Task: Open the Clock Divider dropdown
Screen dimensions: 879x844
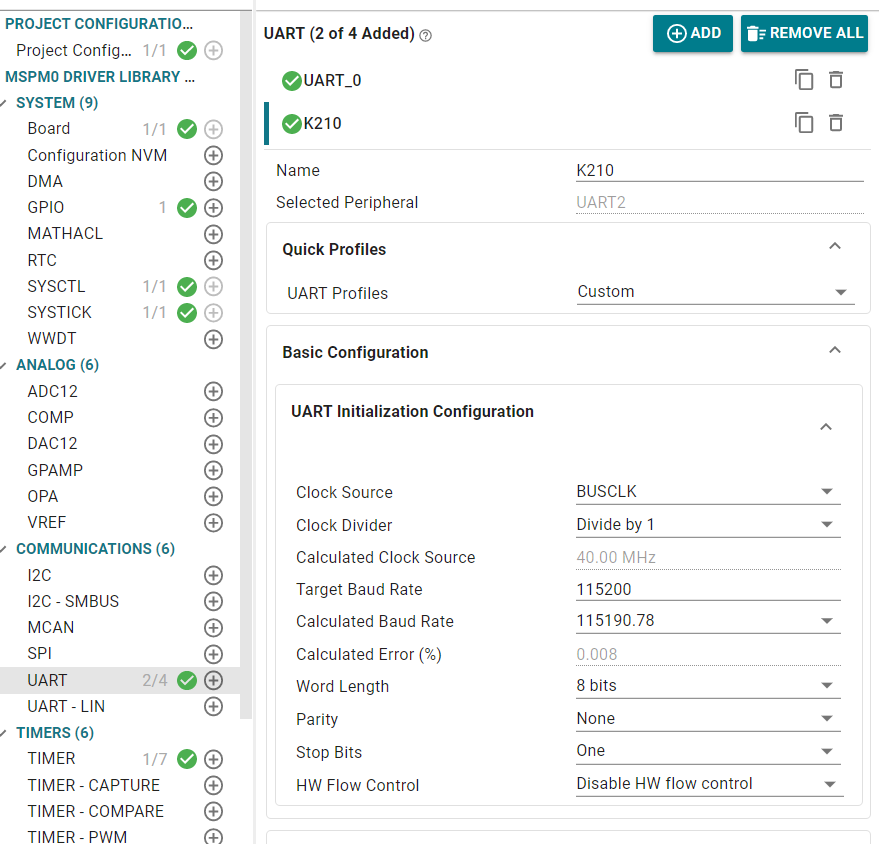Action: 709,525
